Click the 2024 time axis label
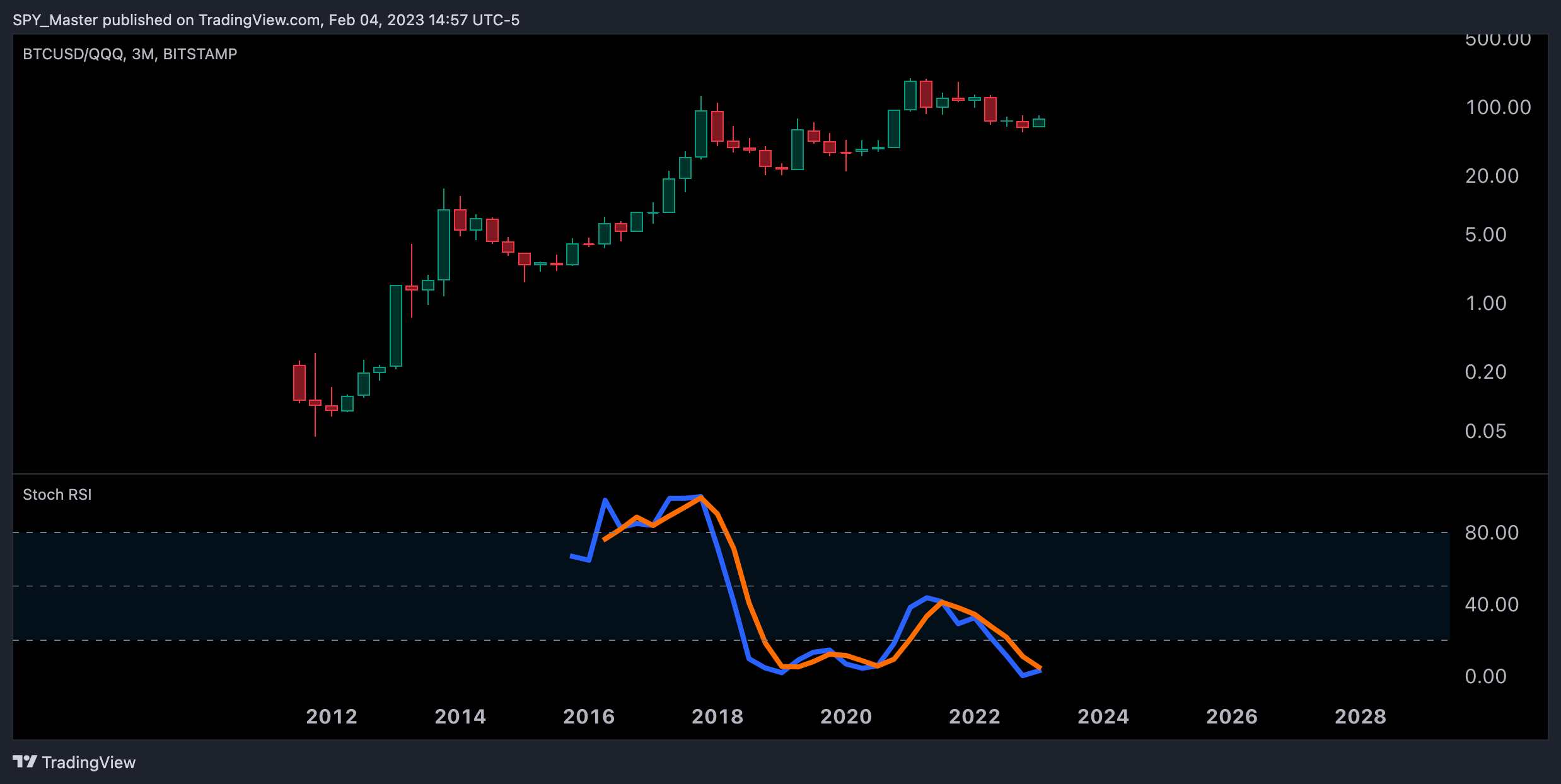The height and width of the screenshot is (784, 1561). click(1103, 717)
